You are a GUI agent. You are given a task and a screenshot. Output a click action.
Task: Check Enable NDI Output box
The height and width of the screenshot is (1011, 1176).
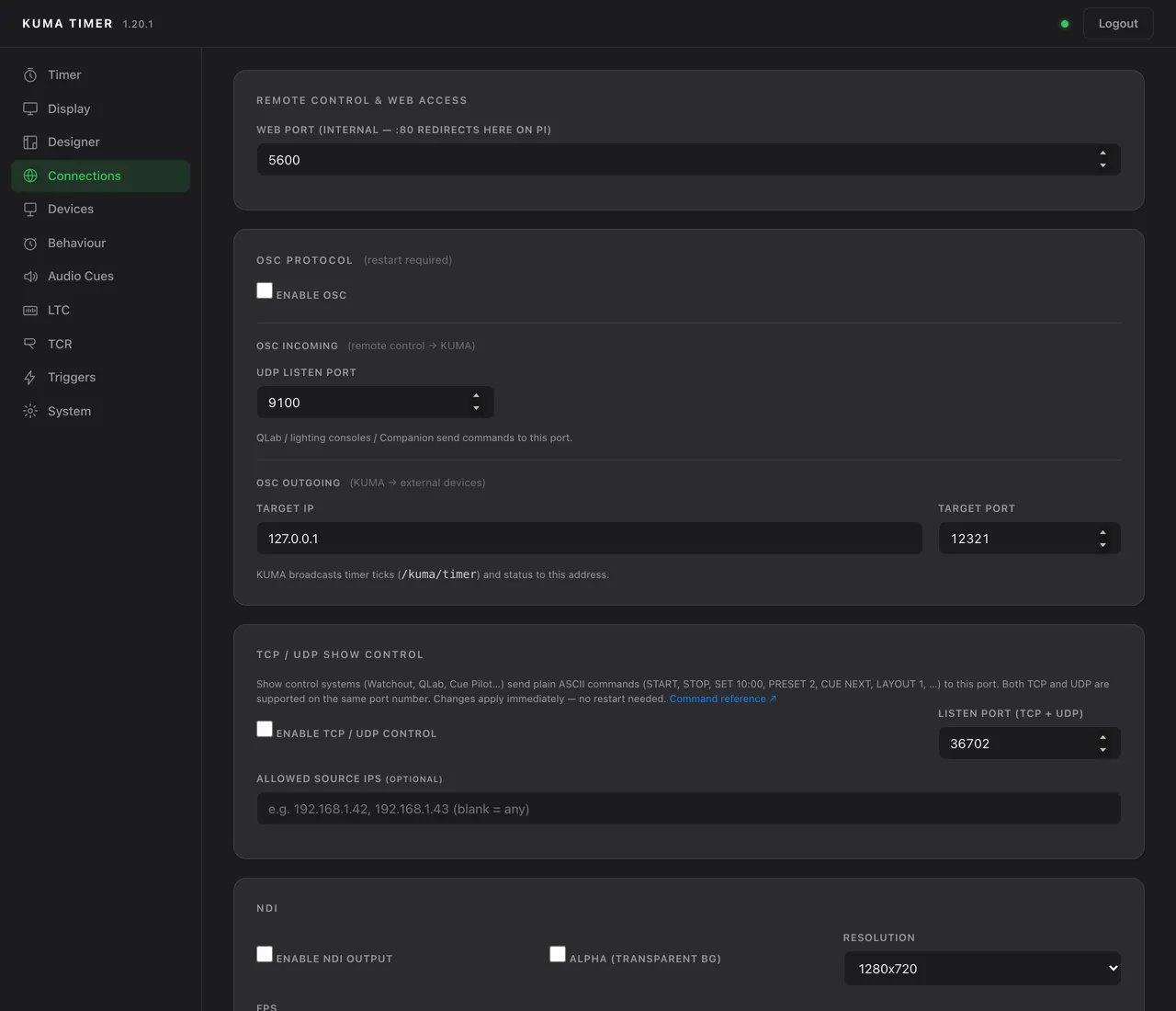point(265,954)
